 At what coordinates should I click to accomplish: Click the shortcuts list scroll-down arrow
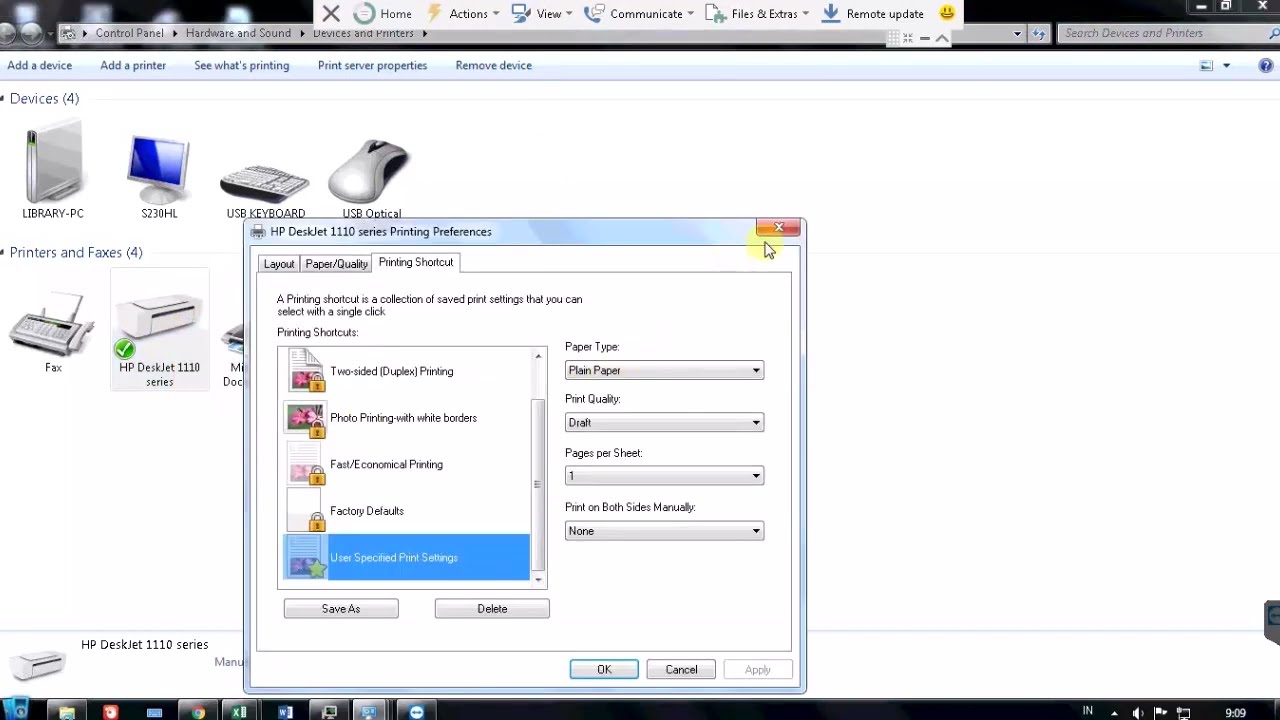click(539, 580)
